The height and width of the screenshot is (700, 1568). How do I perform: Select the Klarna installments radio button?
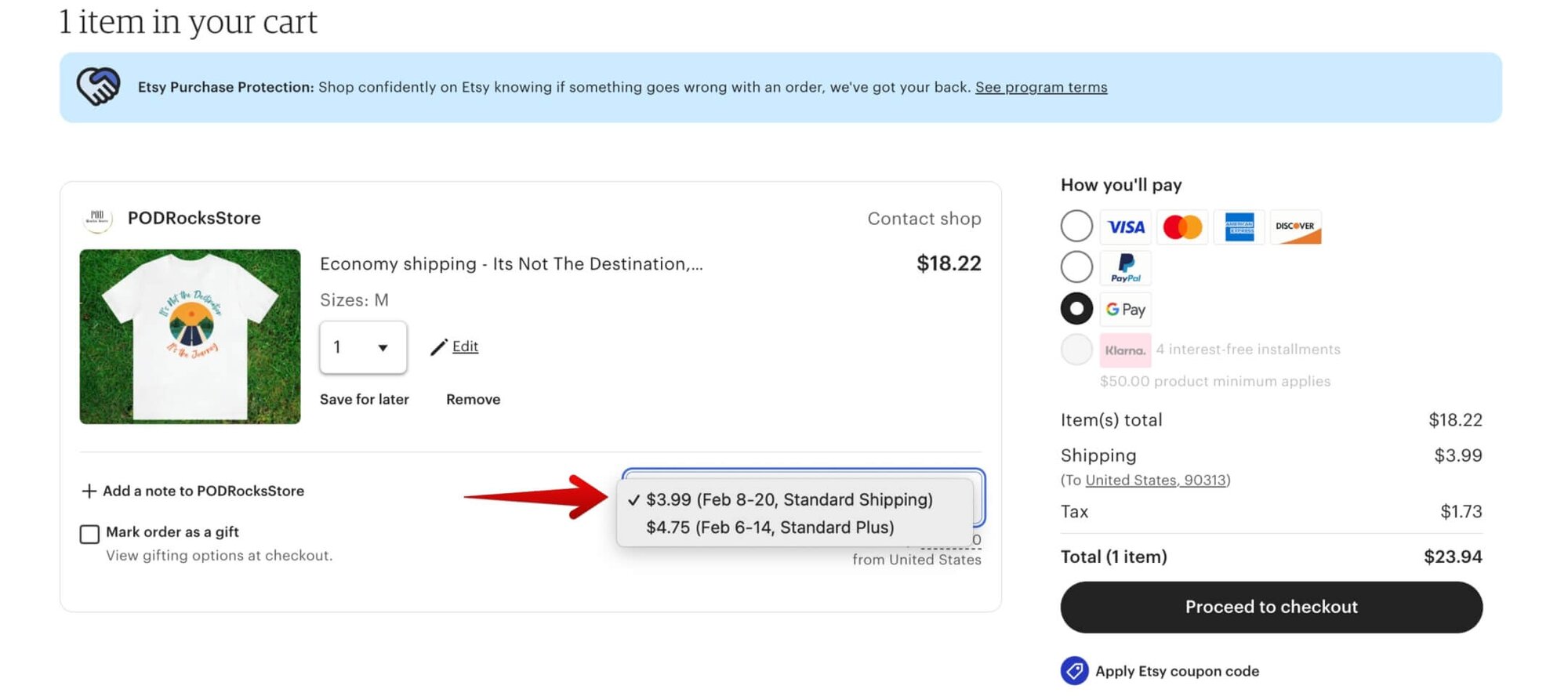[x=1076, y=349]
